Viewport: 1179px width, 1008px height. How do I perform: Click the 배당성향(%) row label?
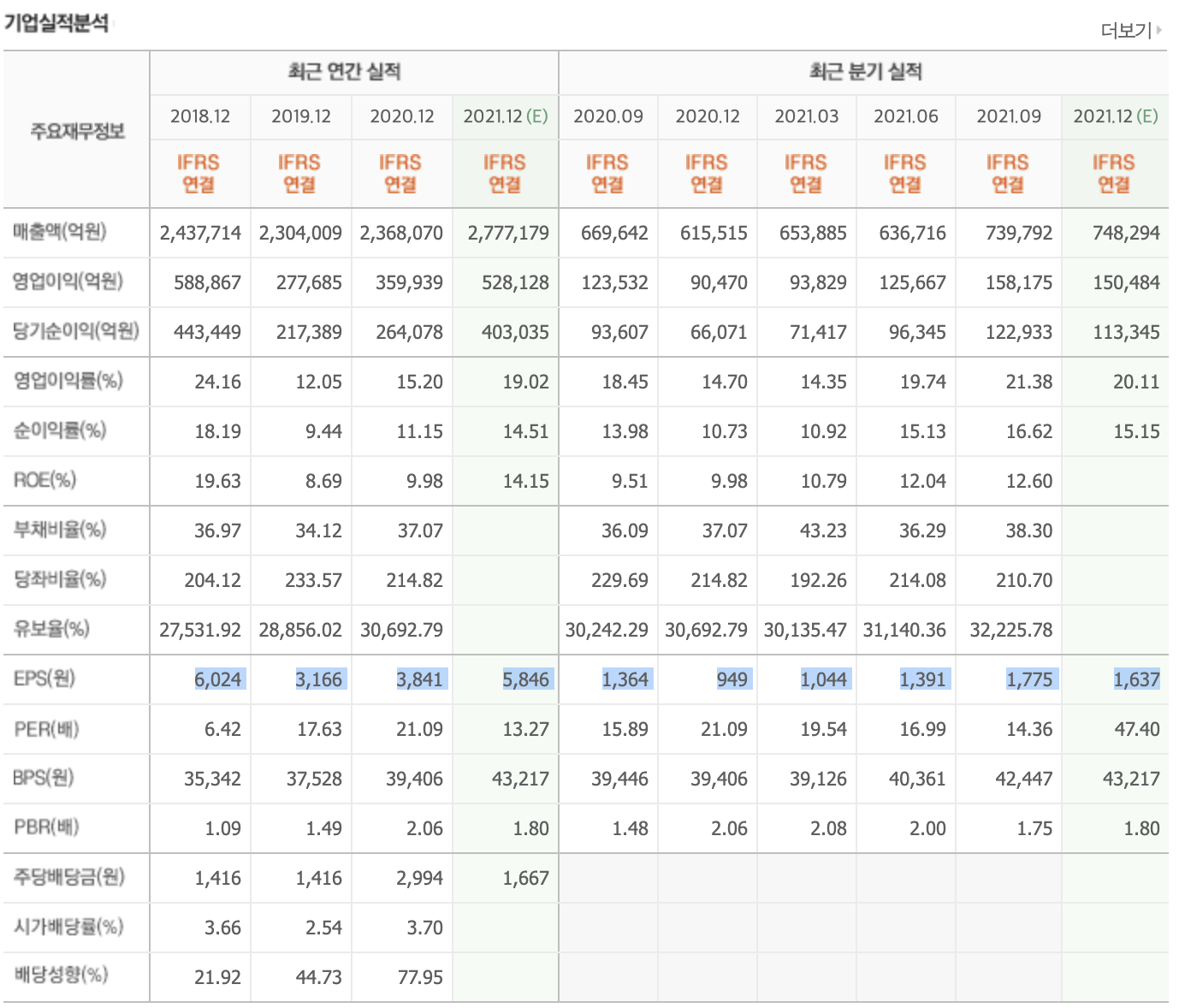click(x=61, y=975)
